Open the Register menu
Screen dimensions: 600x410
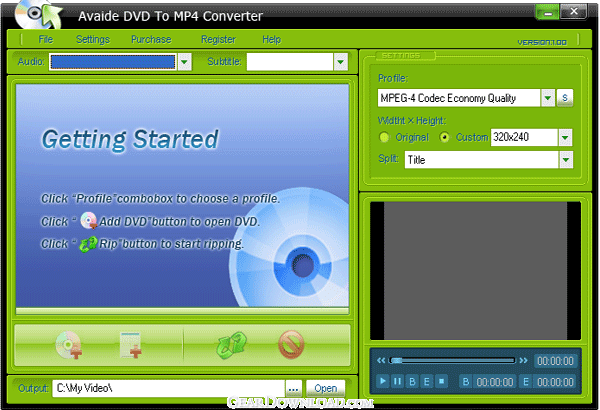(x=218, y=39)
